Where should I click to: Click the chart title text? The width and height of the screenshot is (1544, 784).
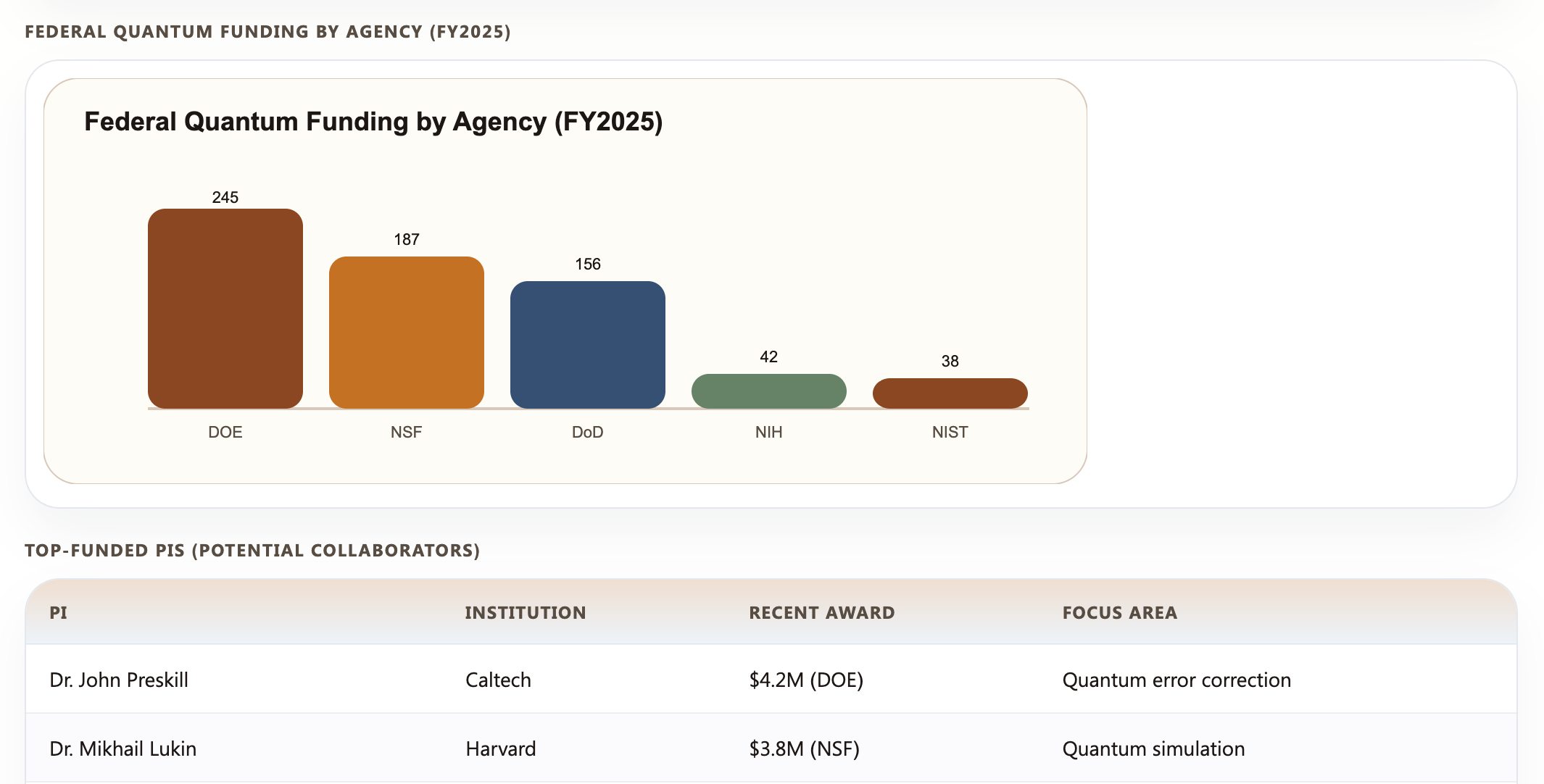pos(373,122)
